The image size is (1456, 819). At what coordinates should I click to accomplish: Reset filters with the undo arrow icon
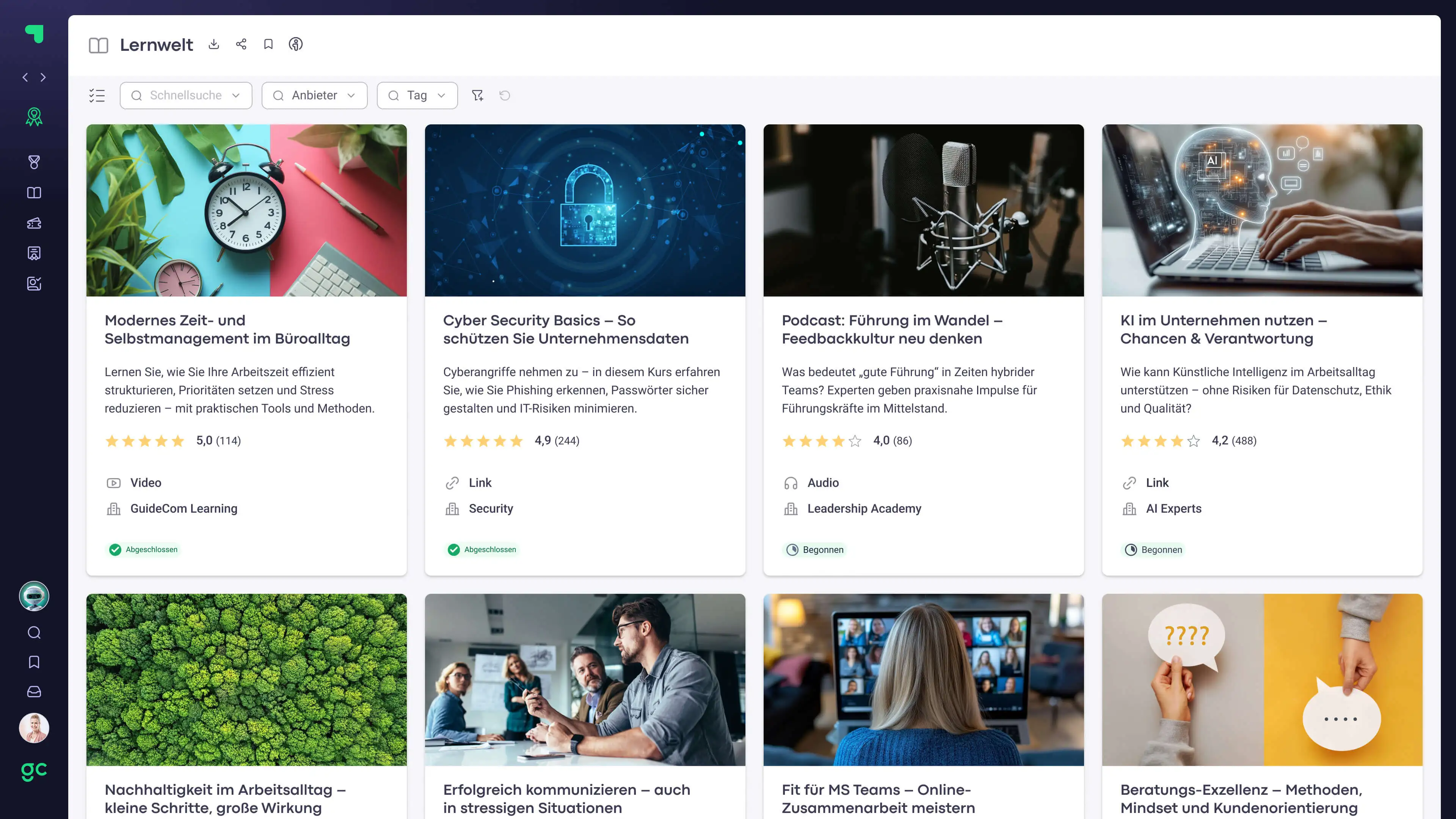click(505, 96)
